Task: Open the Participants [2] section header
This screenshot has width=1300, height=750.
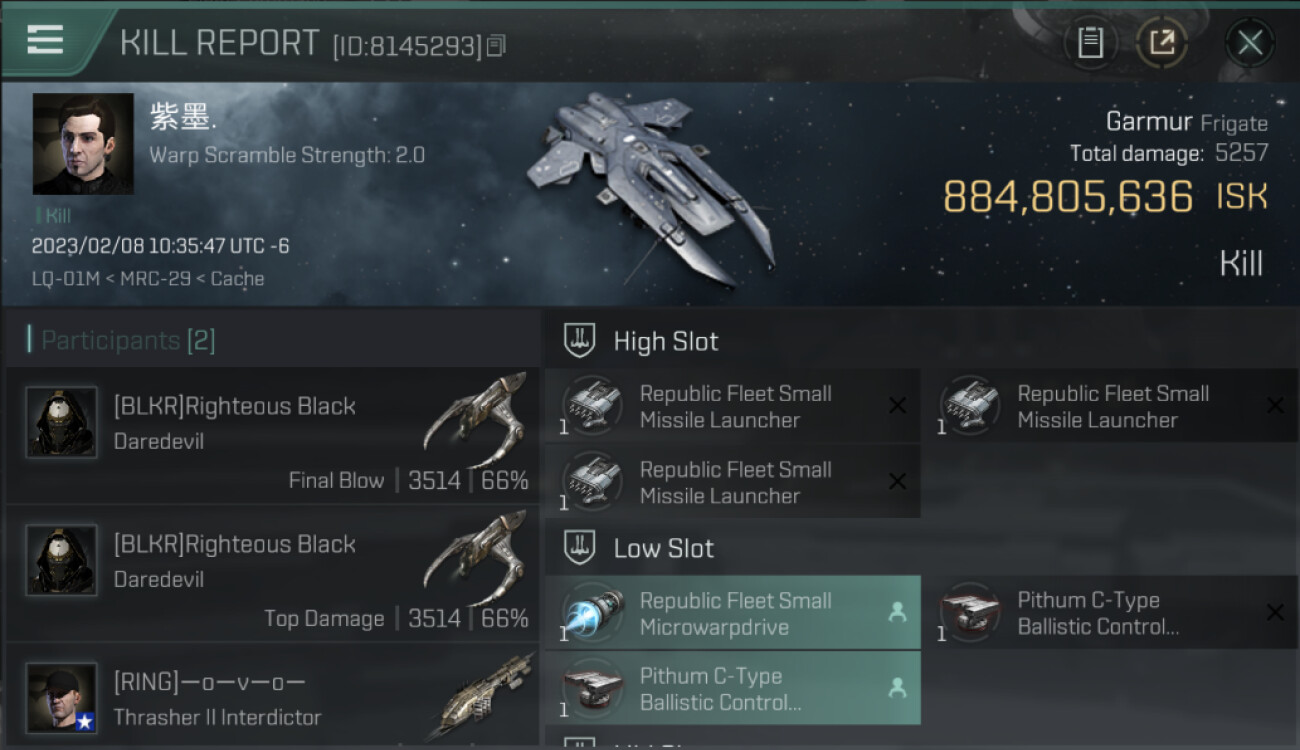Action: (122, 341)
